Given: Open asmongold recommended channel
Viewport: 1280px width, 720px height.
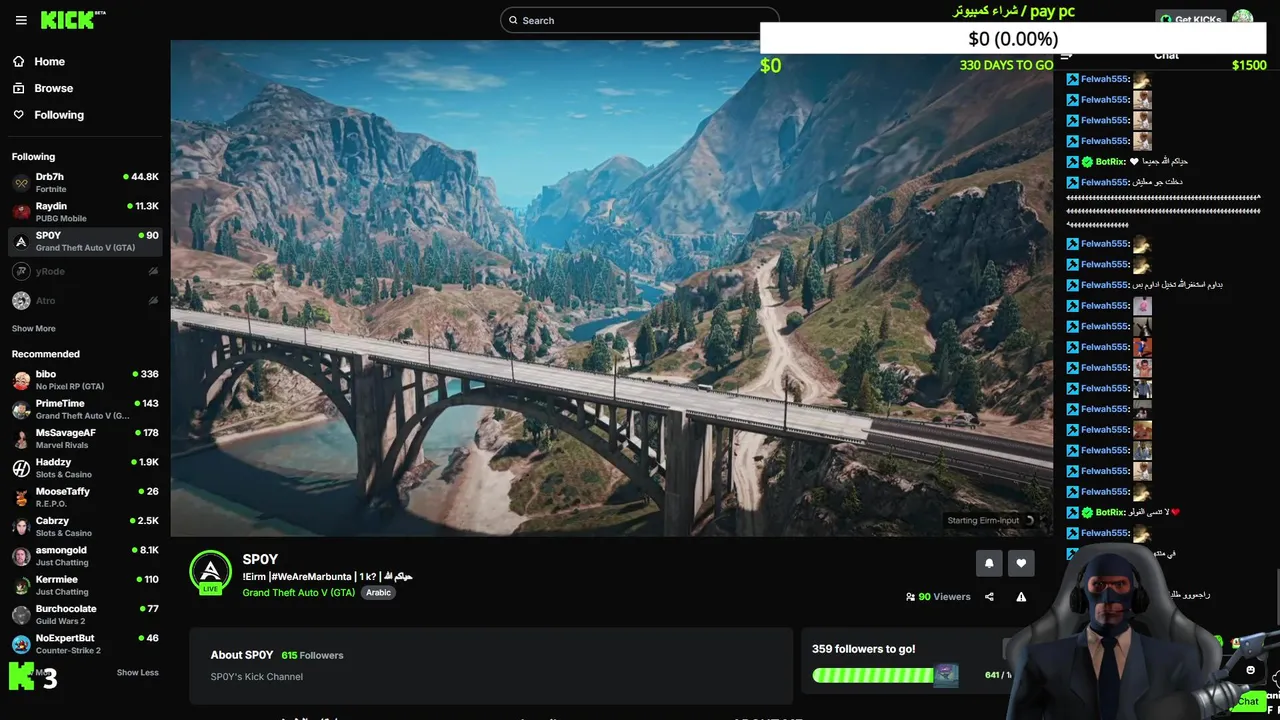Looking at the screenshot, I should point(85,555).
